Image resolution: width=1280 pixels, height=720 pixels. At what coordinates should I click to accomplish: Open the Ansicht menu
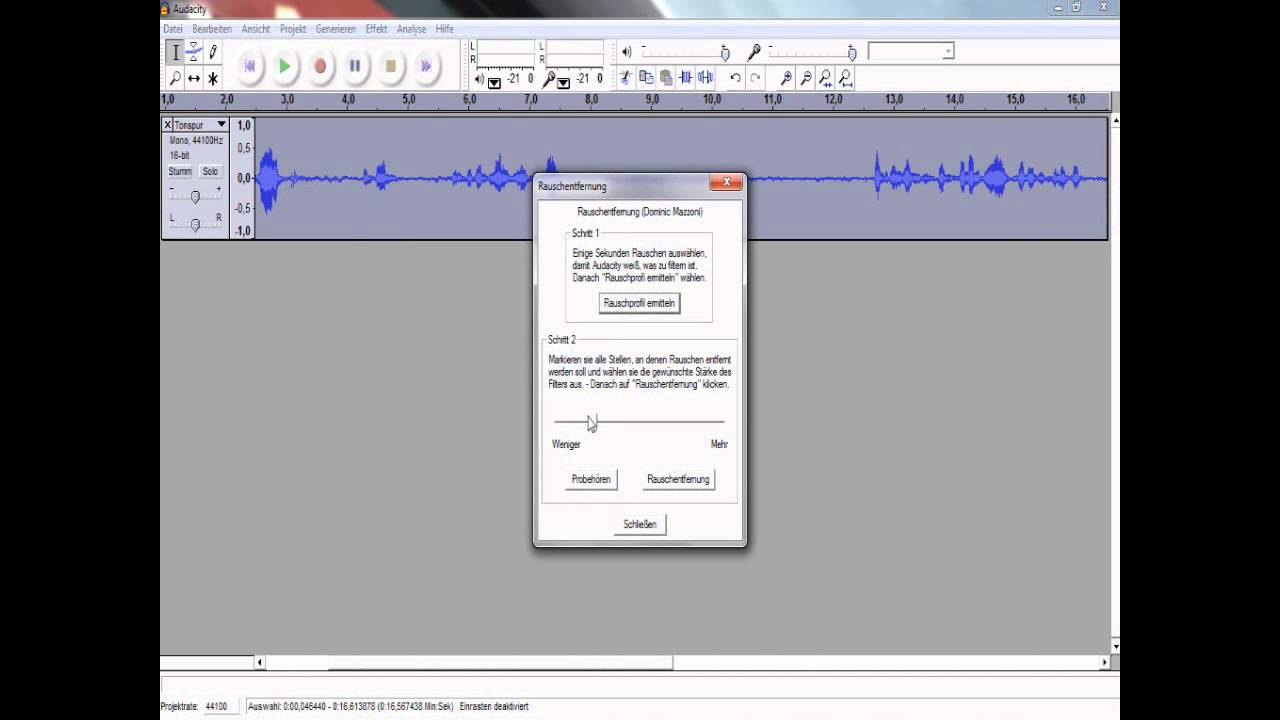[x=256, y=29]
